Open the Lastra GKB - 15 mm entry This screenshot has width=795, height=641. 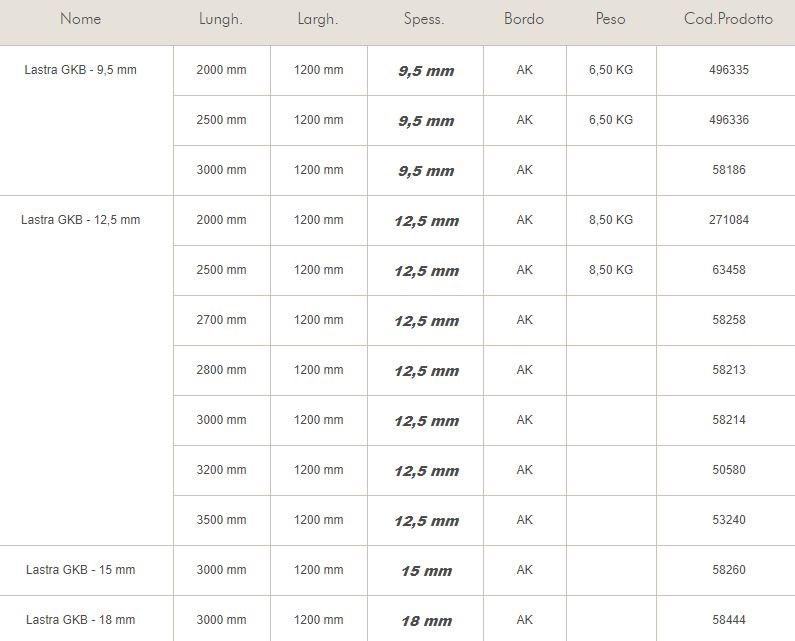point(80,570)
